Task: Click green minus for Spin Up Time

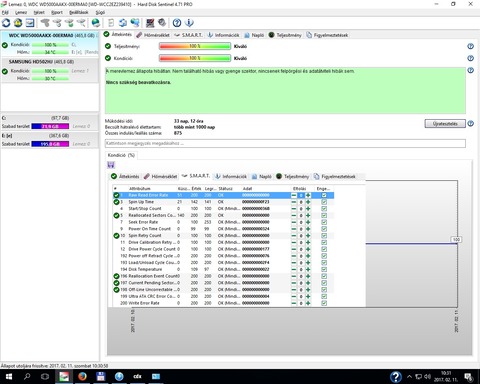Action: [x=294, y=202]
